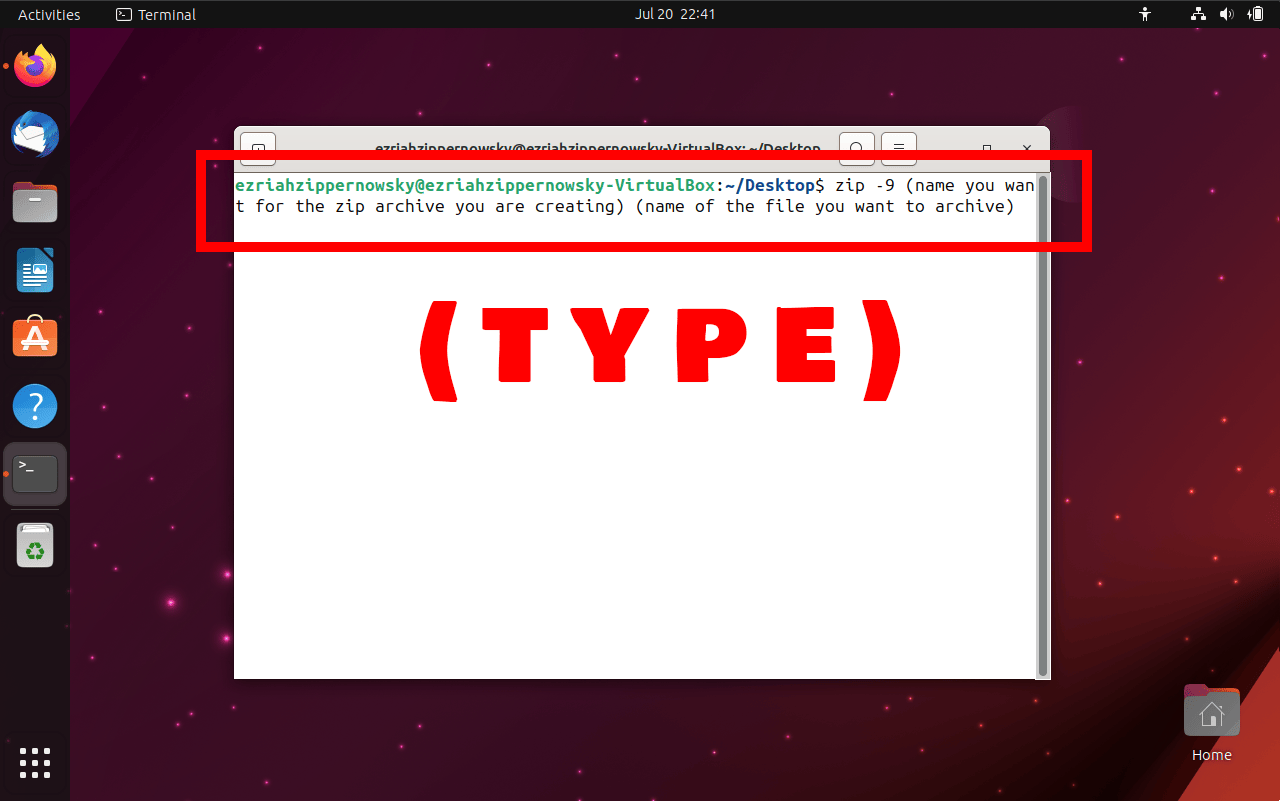Image resolution: width=1280 pixels, height=801 pixels.
Task: Expand the date and time menu
Action: point(675,14)
